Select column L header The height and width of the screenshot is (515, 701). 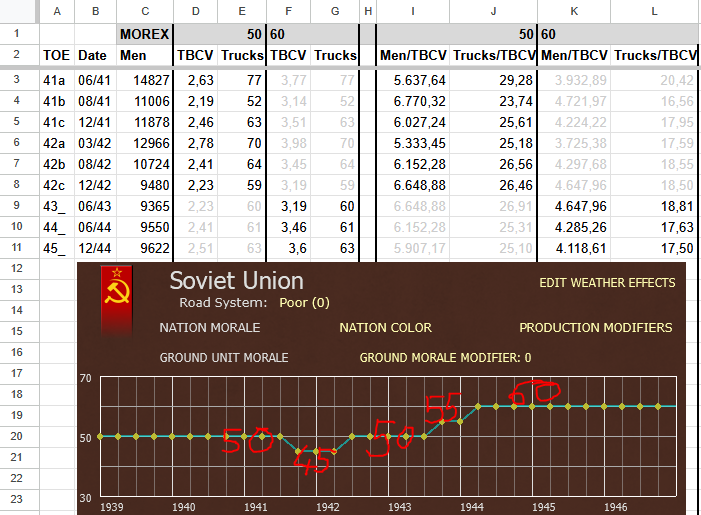[654, 11]
